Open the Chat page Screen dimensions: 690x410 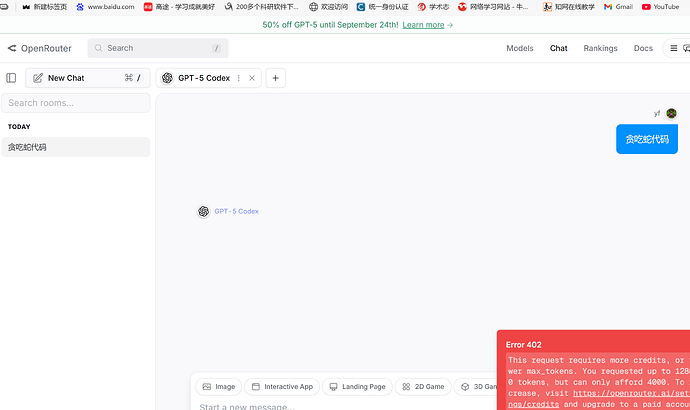point(558,48)
